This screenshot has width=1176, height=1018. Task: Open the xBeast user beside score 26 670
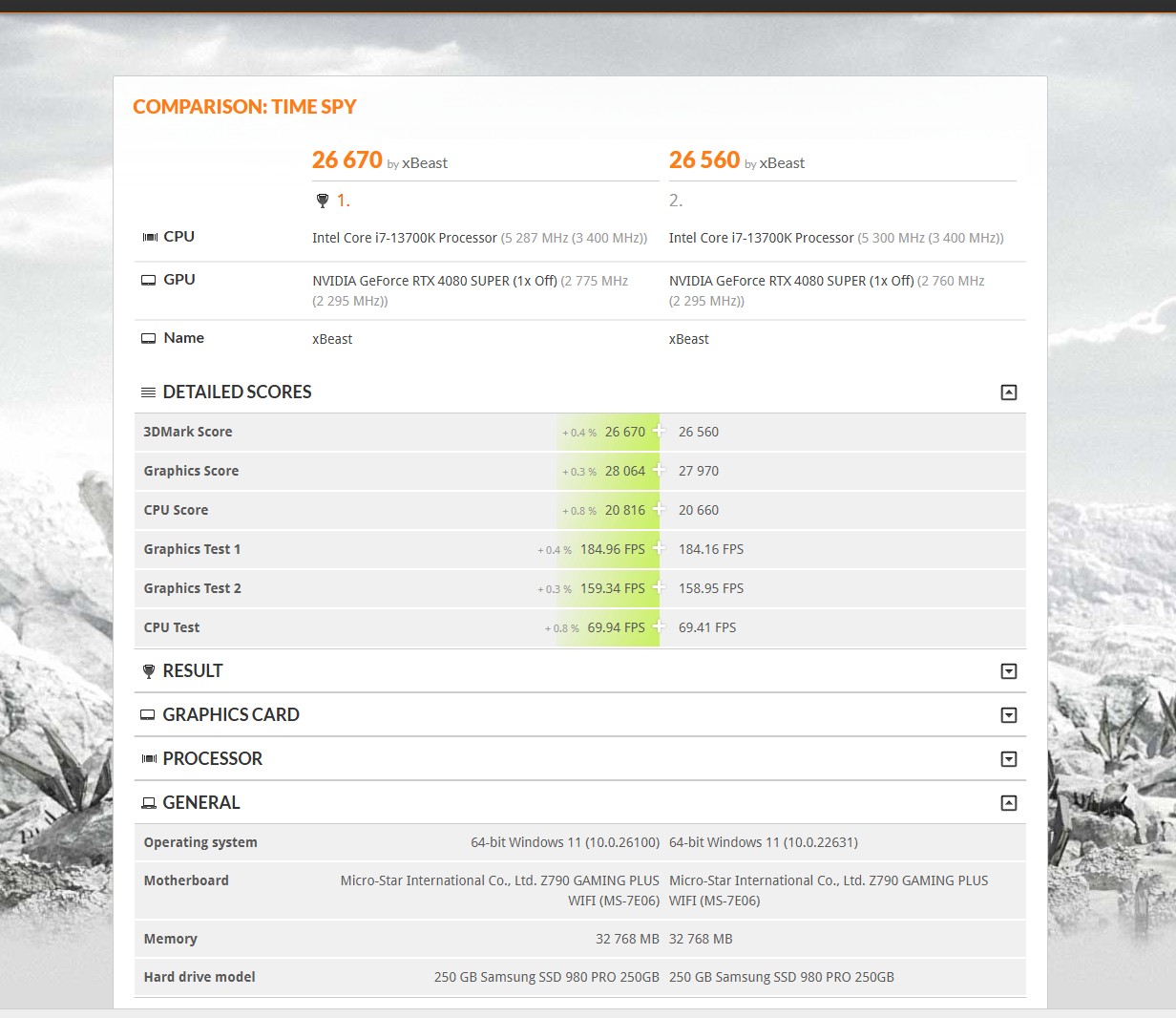click(x=425, y=163)
